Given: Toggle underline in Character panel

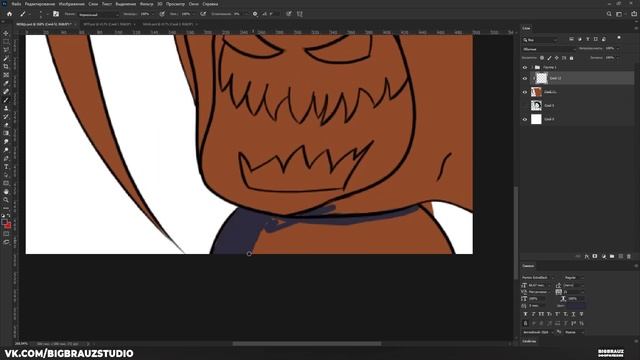Looking at the screenshot, I should pos(573,314).
